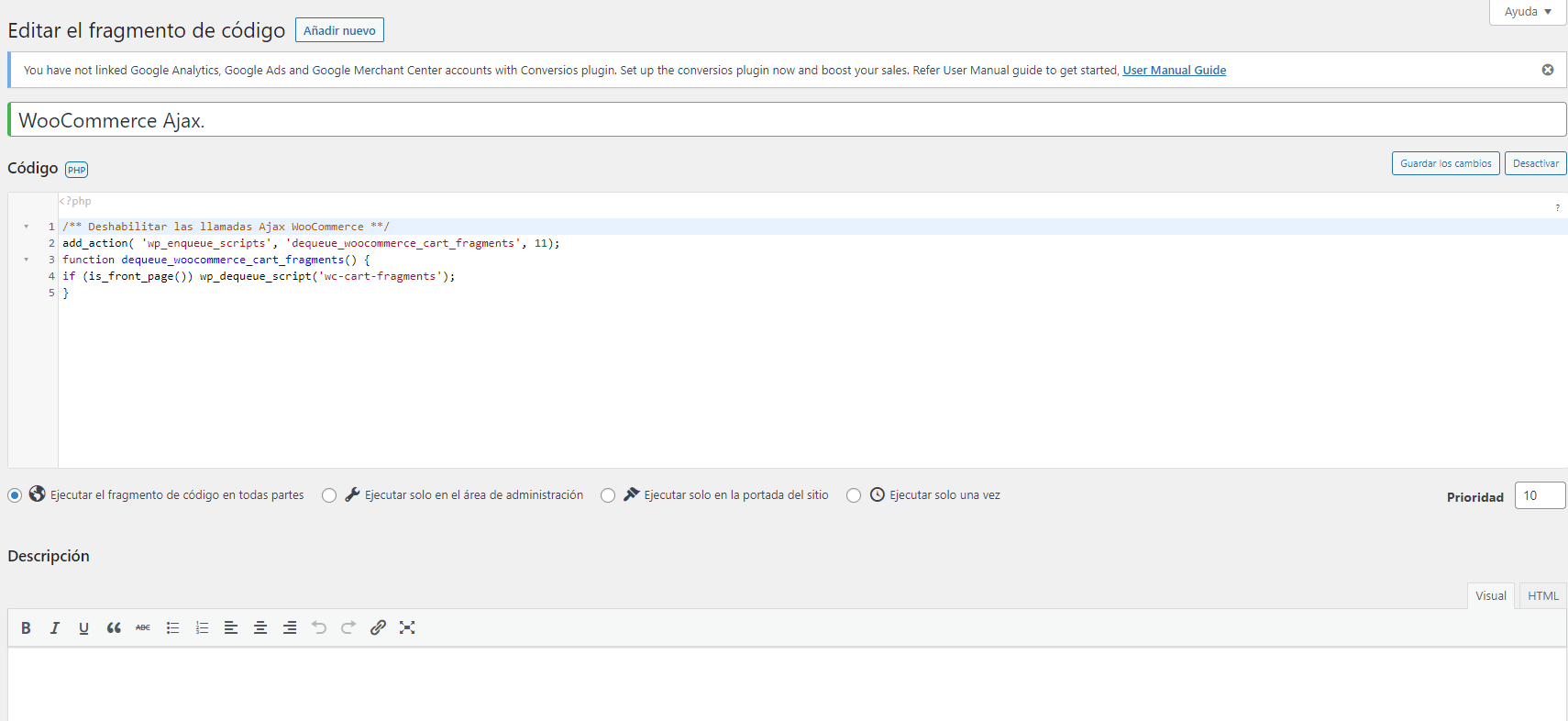Insert a bulleted list
This screenshot has height=721, width=1568.
click(x=172, y=628)
